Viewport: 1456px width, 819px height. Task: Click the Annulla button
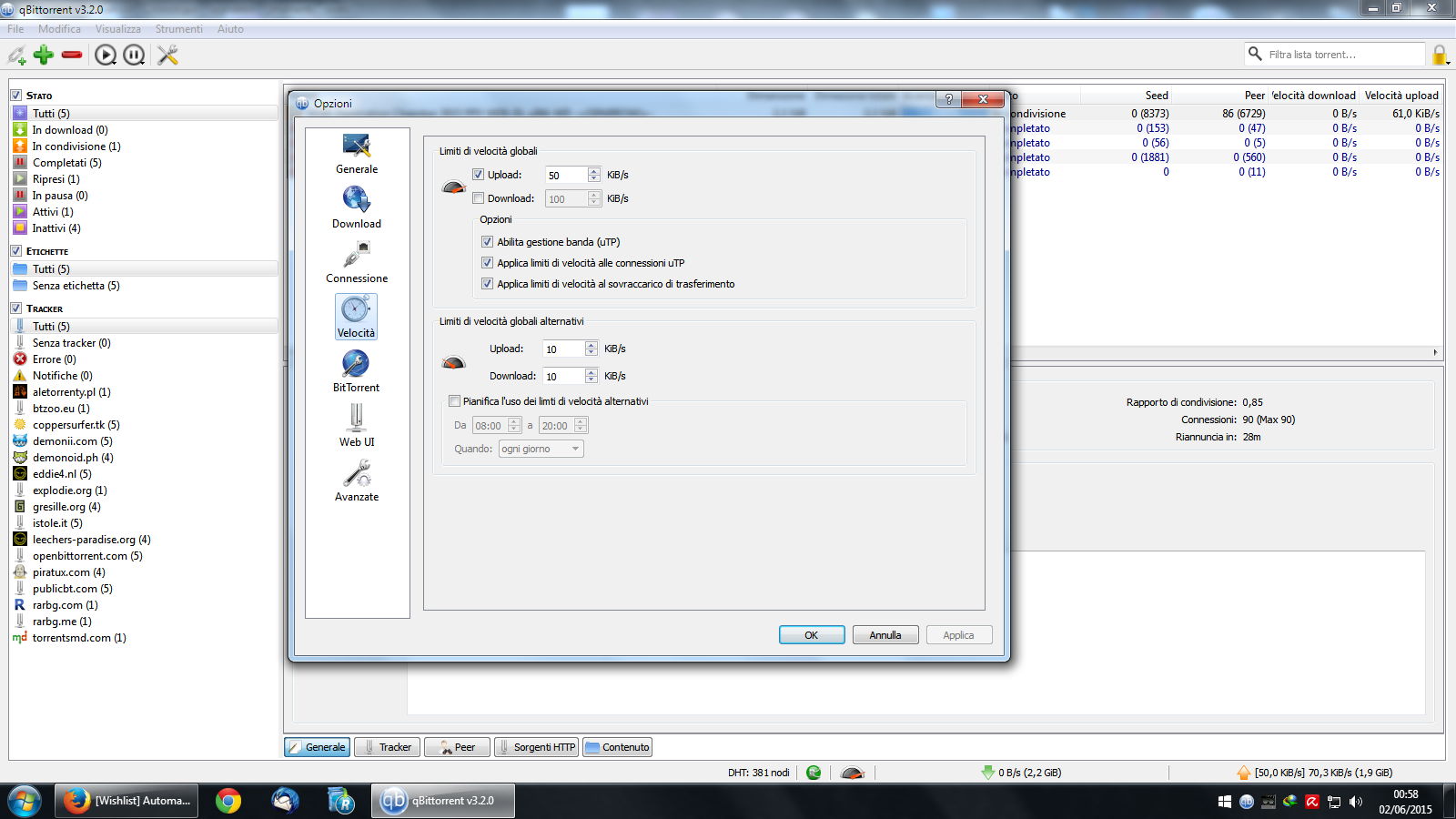(x=885, y=635)
